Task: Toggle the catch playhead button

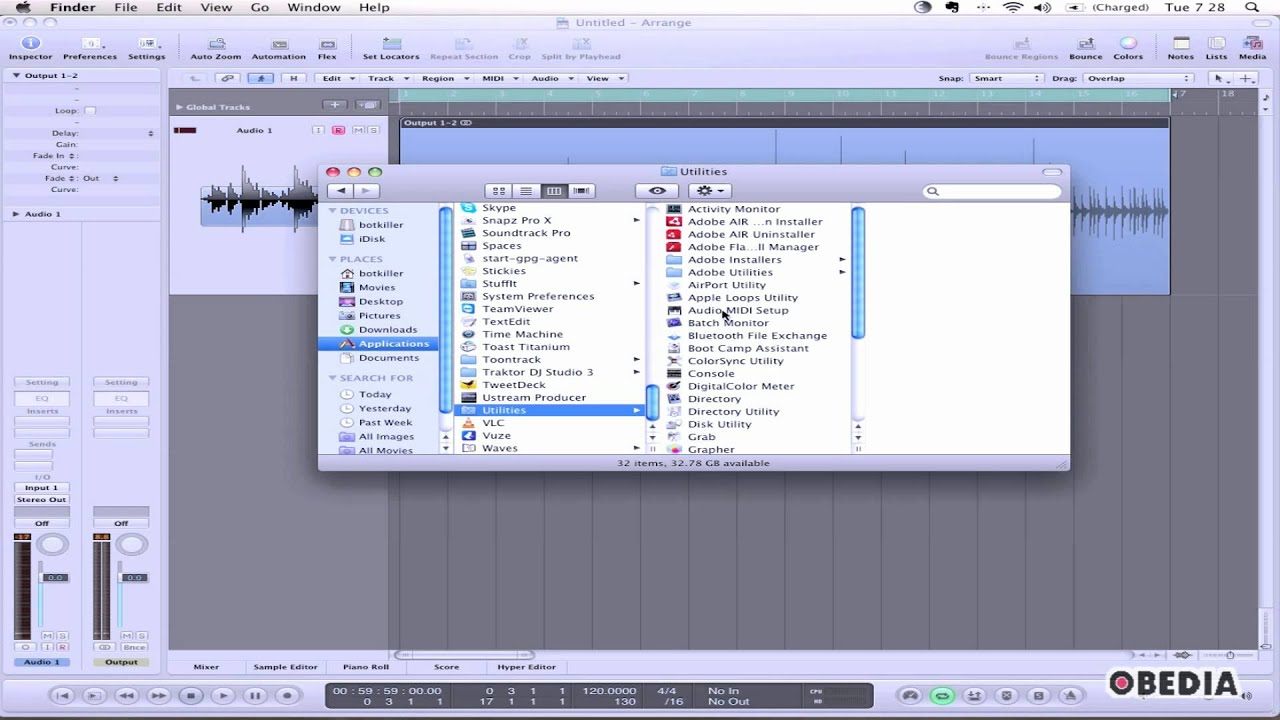Action: (260, 78)
